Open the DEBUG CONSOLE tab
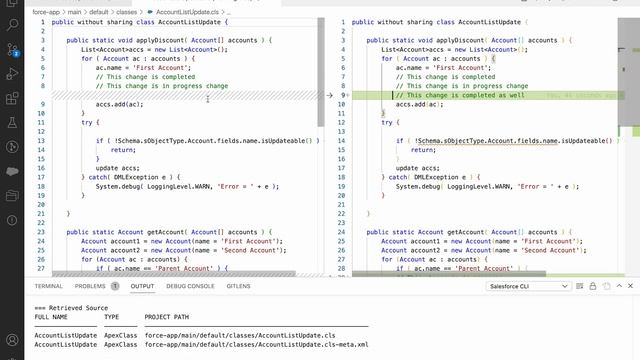This screenshot has width=640, height=360. [x=190, y=286]
